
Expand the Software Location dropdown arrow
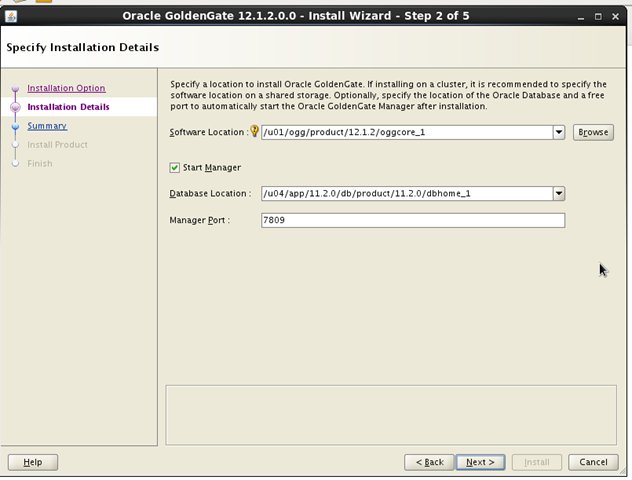pos(559,132)
